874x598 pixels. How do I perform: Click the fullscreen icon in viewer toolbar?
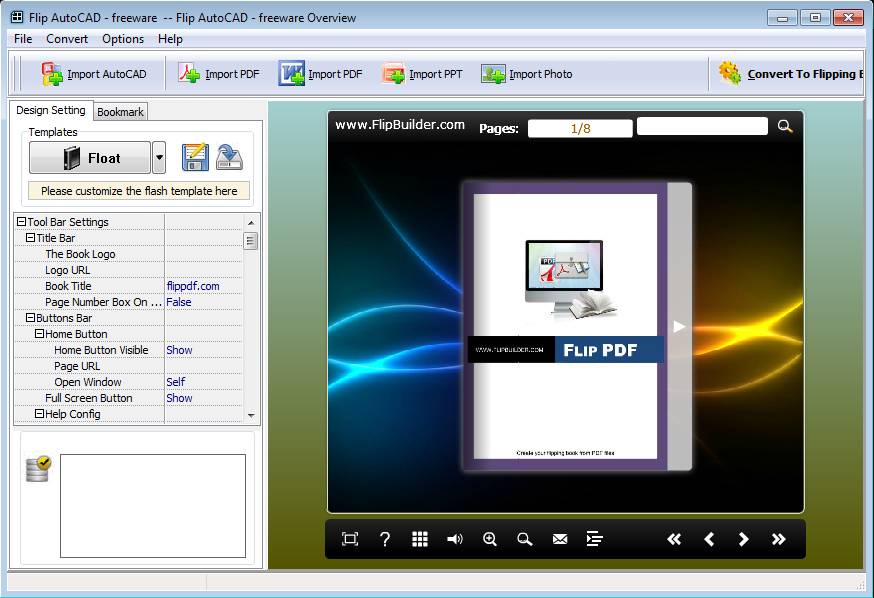coord(350,539)
